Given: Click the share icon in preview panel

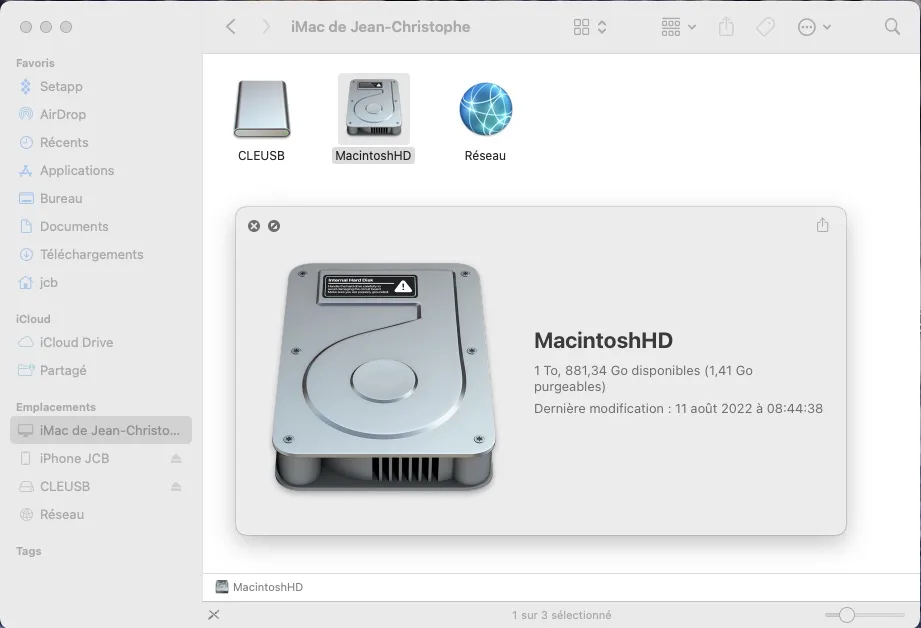Looking at the screenshot, I should pyautogui.click(x=822, y=225).
